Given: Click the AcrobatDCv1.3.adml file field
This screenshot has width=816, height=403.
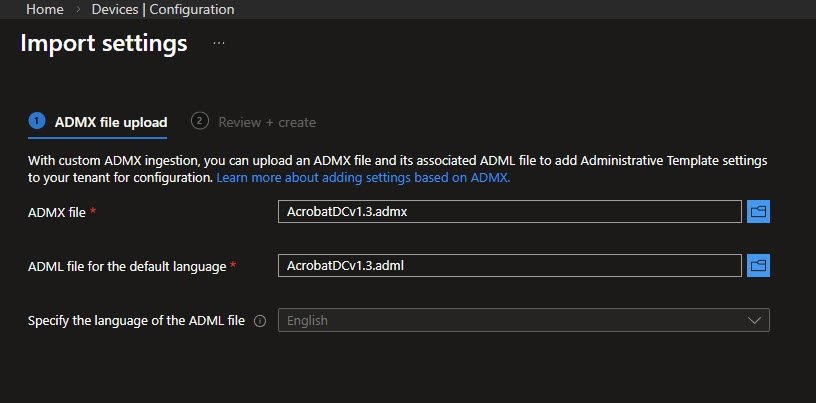Looking at the screenshot, I should click(x=509, y=265).
